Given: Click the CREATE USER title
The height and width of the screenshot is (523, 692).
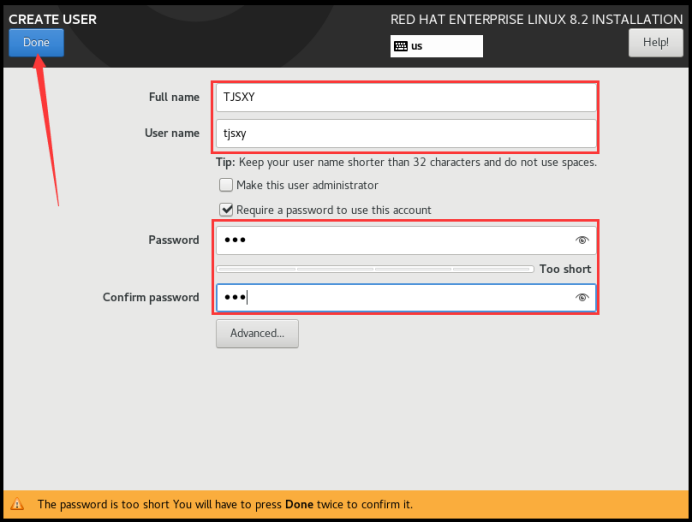Looking at the screenshot, I should coord(53,19).
